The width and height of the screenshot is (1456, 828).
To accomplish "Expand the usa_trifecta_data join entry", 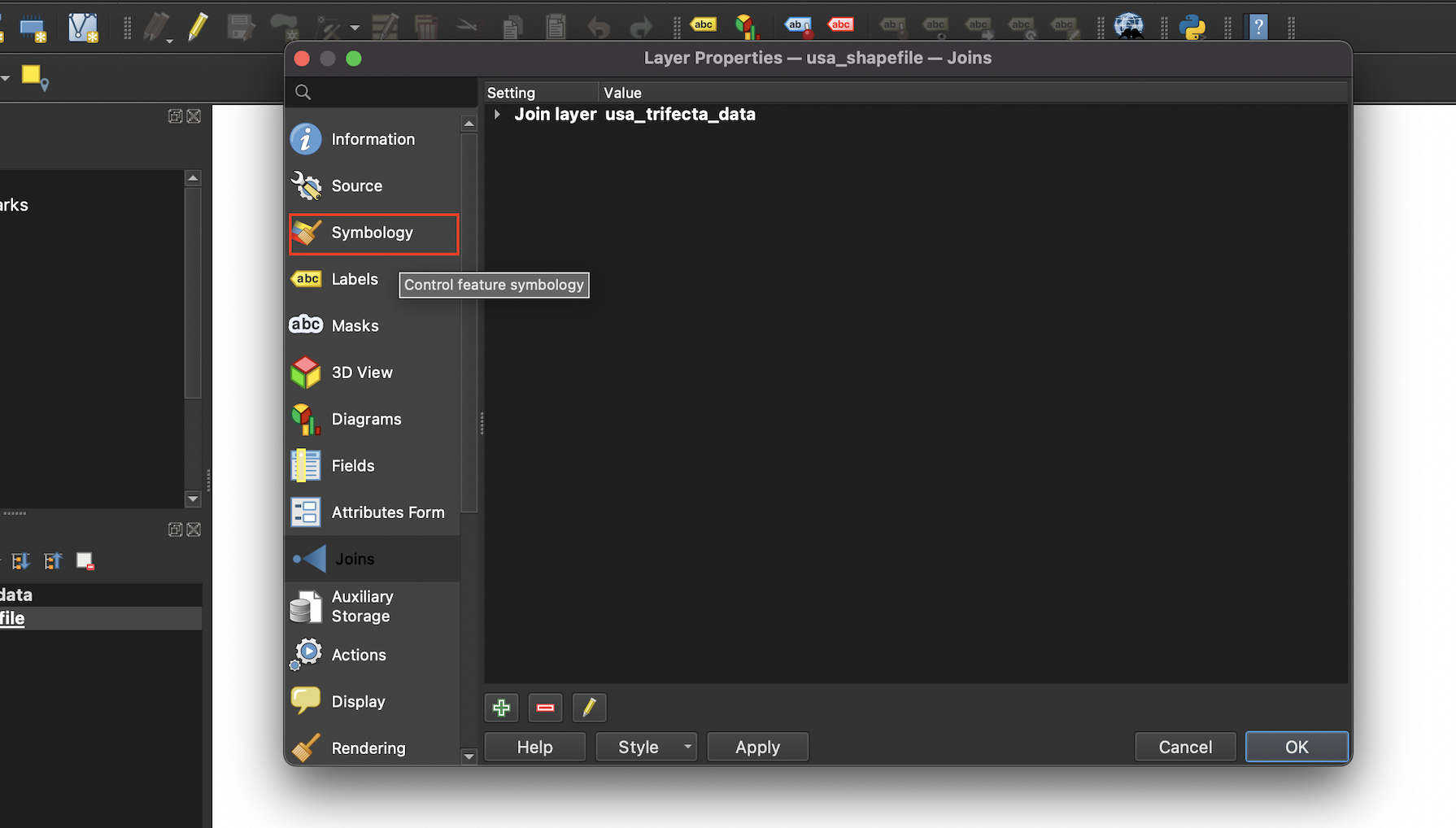I will 497,114.
